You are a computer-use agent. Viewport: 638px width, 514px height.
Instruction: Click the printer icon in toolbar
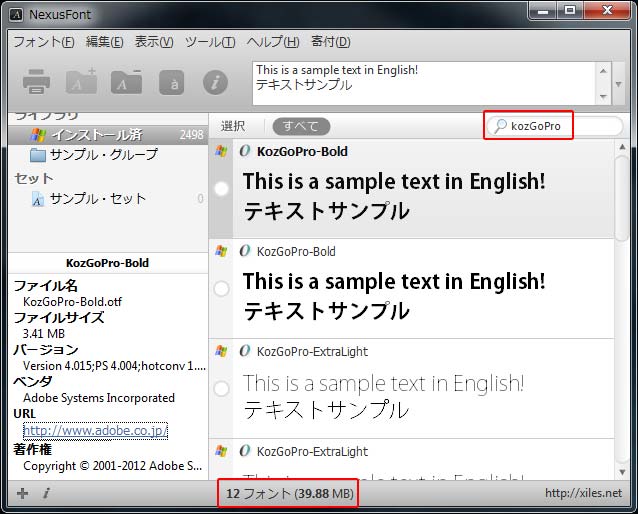coord(36,82)
